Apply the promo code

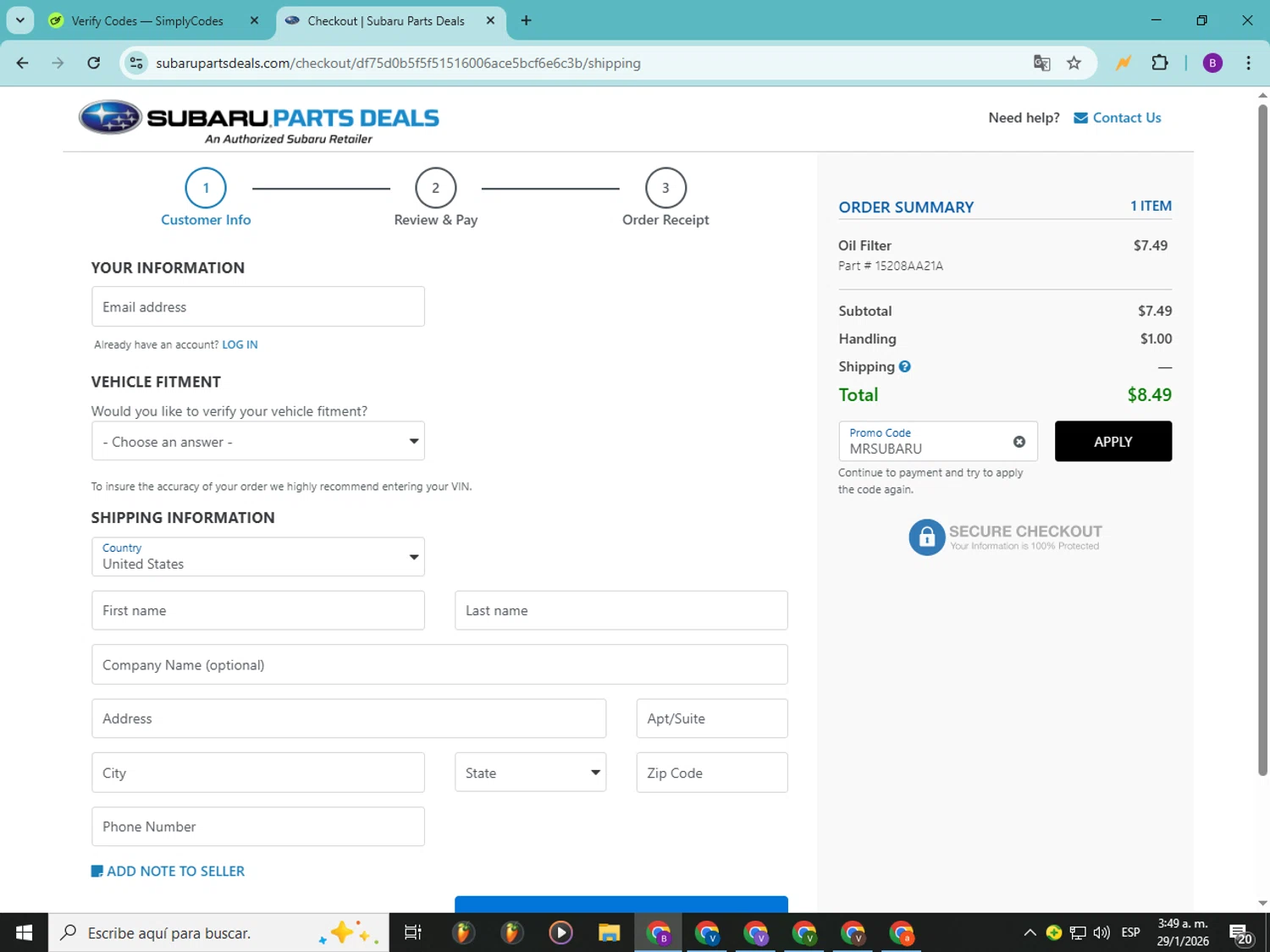[x=1113, y=441]
